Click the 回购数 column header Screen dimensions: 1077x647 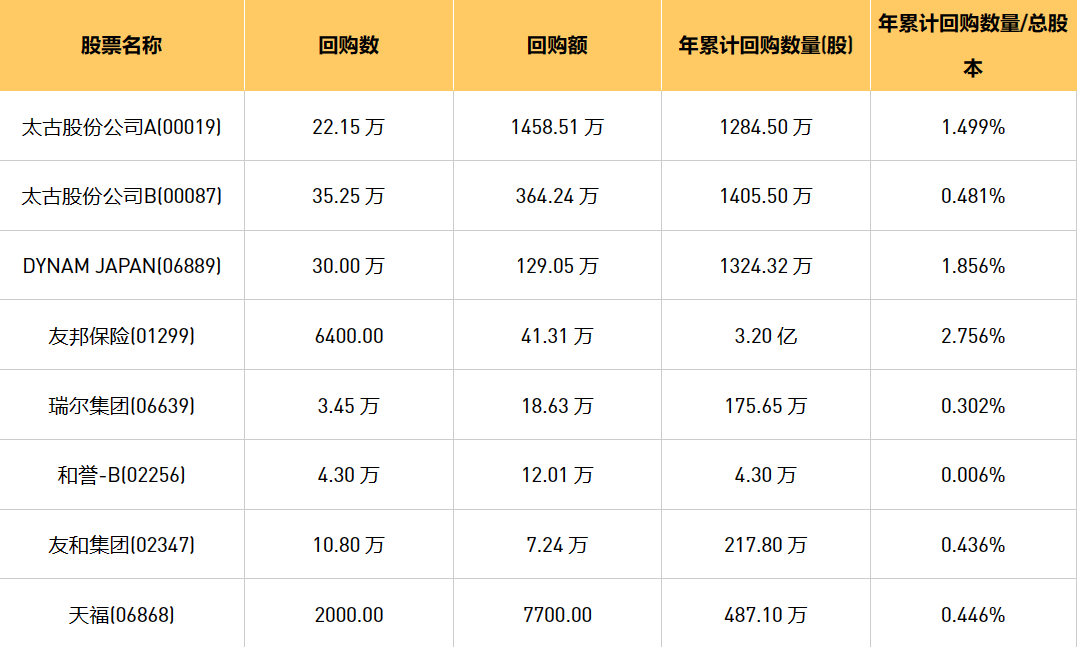click(x=348, y=46)
